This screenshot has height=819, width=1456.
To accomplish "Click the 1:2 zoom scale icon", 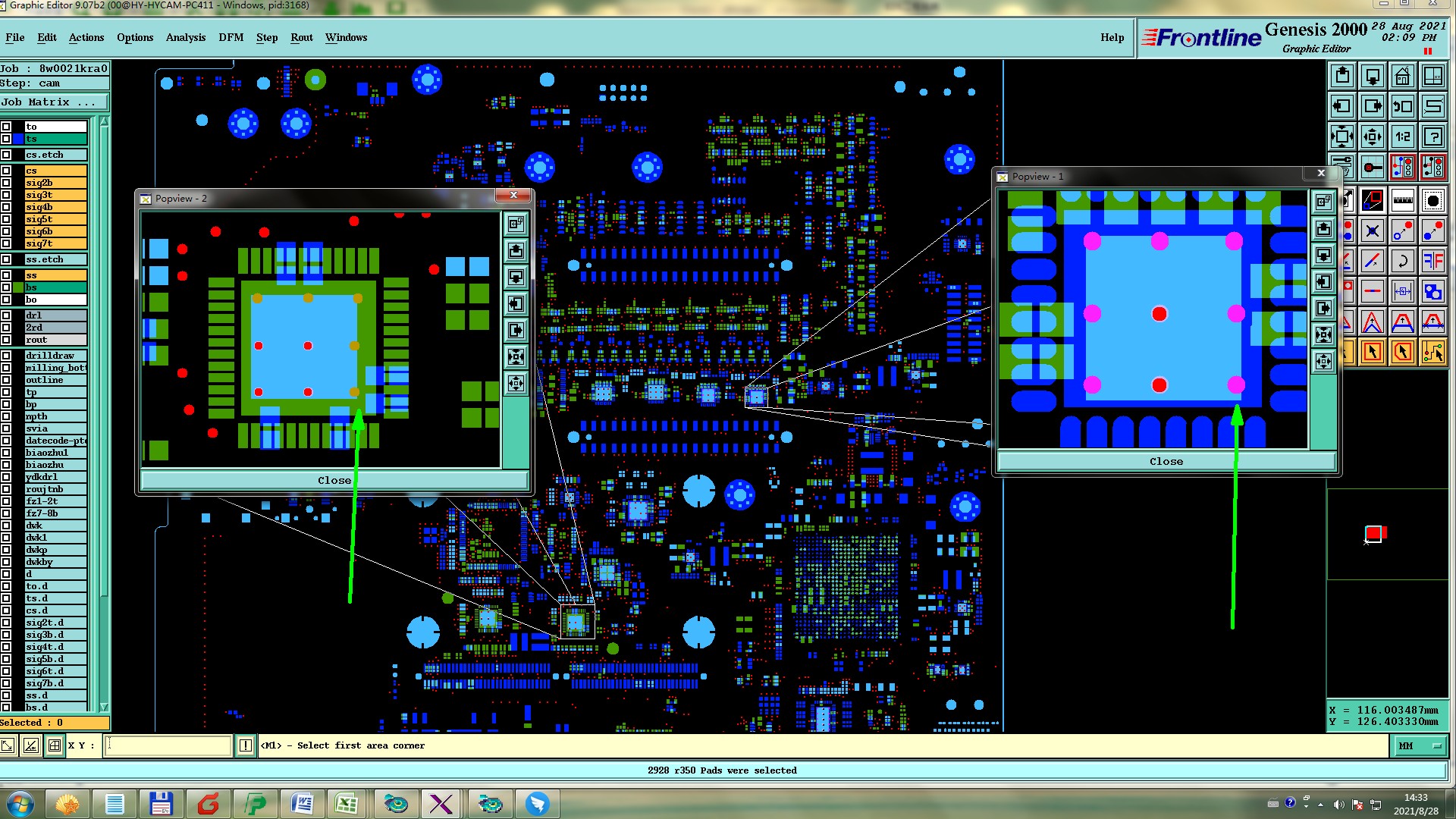I will (1402, 136).
